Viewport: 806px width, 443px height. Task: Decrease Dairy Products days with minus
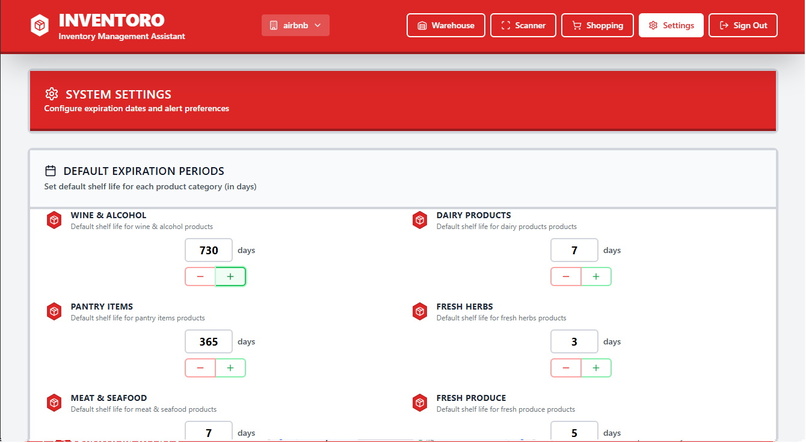pos(565,276)
